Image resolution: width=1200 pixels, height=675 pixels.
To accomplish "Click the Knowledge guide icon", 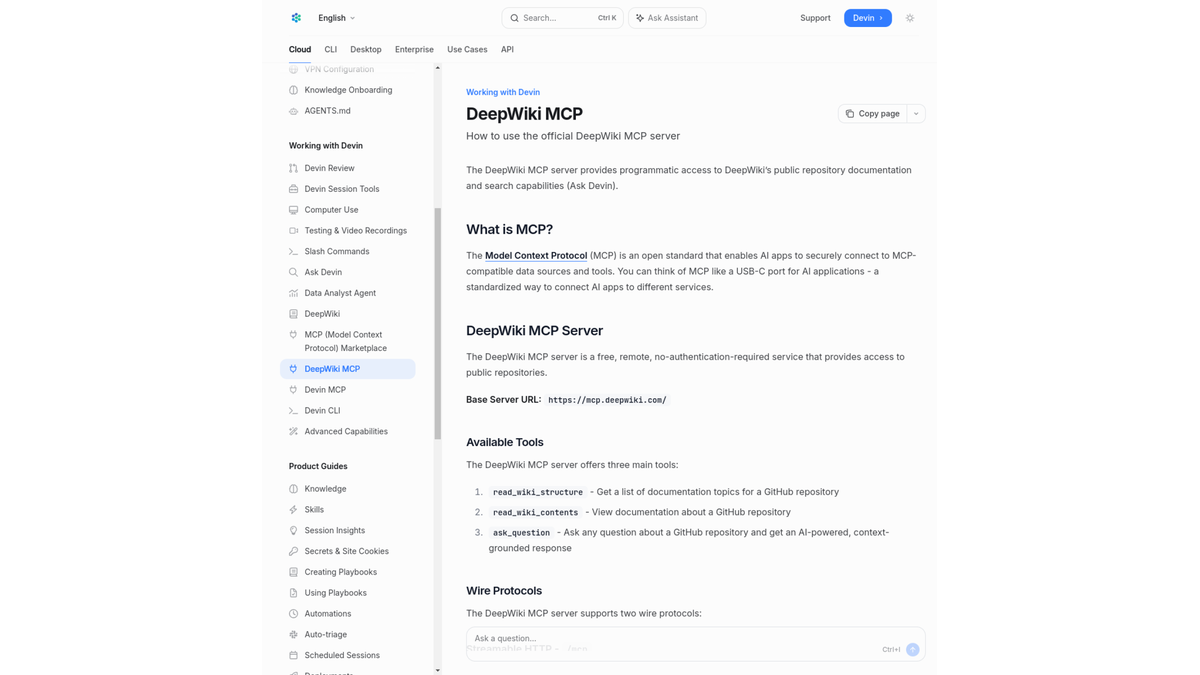I will (294, 489).
